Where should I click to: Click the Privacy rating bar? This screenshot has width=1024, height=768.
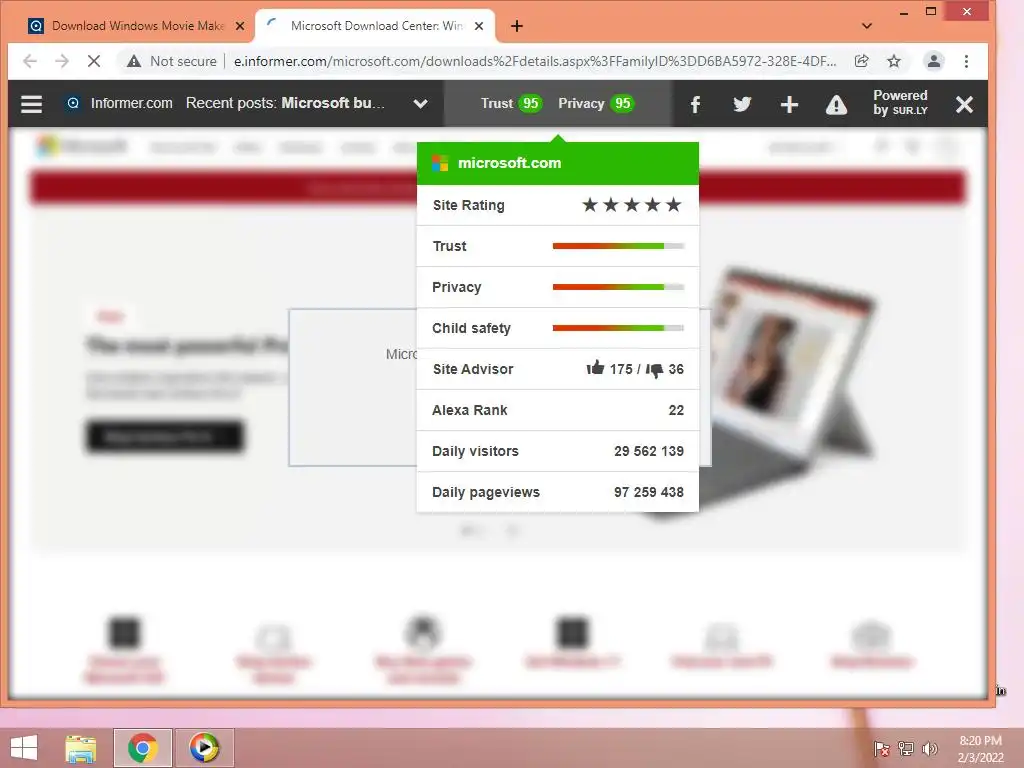[x=618, y=287]
